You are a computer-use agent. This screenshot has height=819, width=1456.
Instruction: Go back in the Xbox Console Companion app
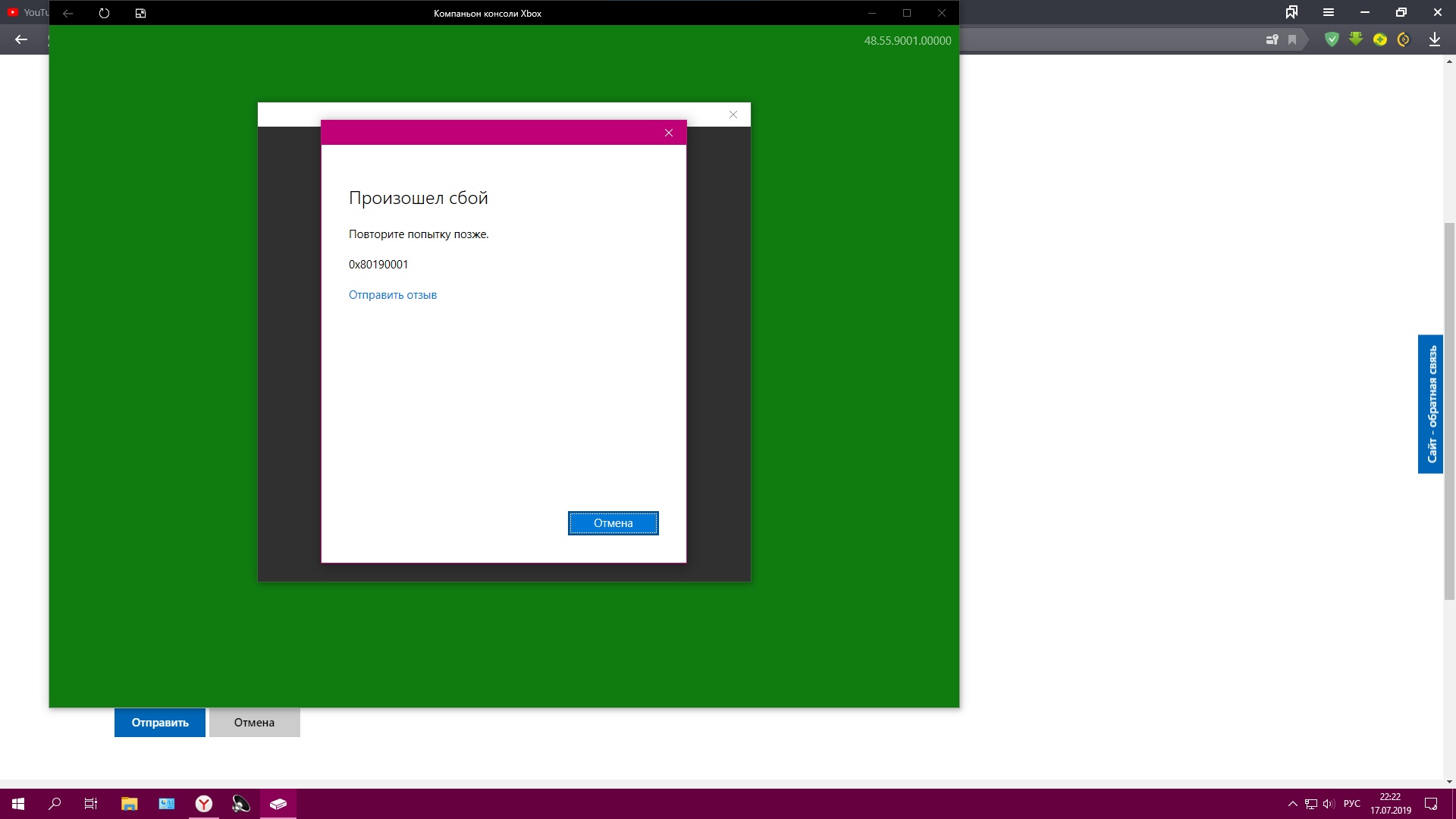(x=67, y=13)
